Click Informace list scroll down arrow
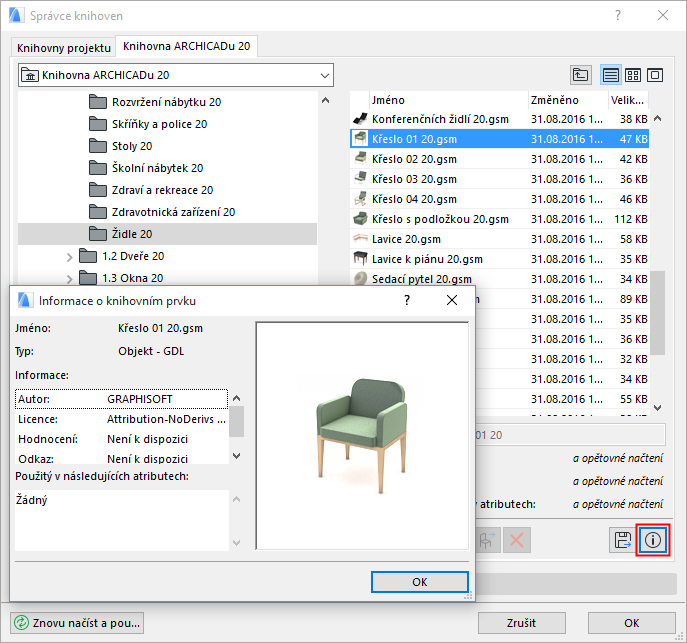 (x=237, y=456)
